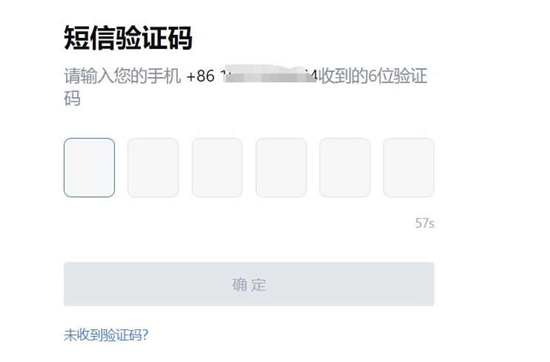Viewport: 550px width, 362px height.
Task: Click the 收到的6位验证 instruction text
Action: click(x=373, y=76)
